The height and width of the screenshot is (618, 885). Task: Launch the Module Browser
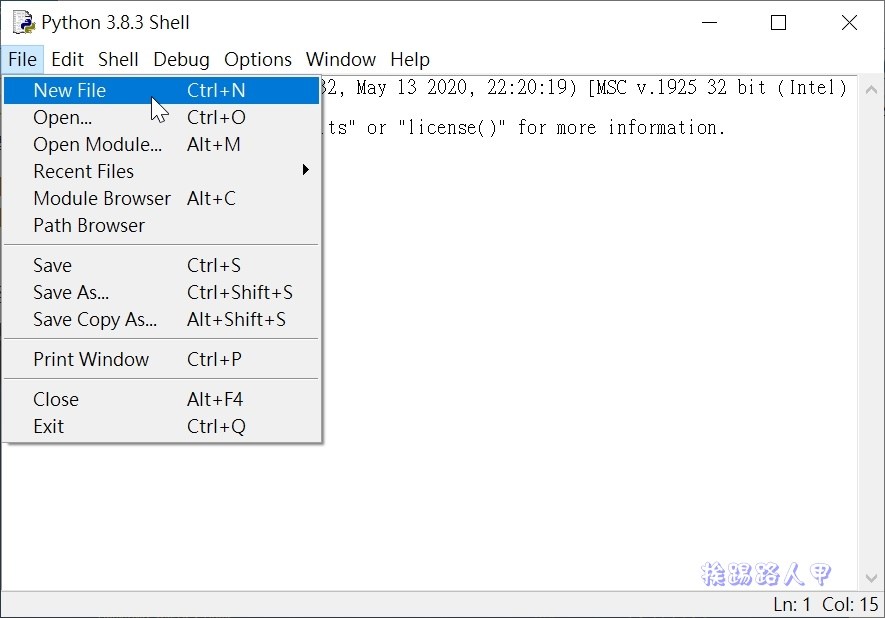[x=161, y=199]
